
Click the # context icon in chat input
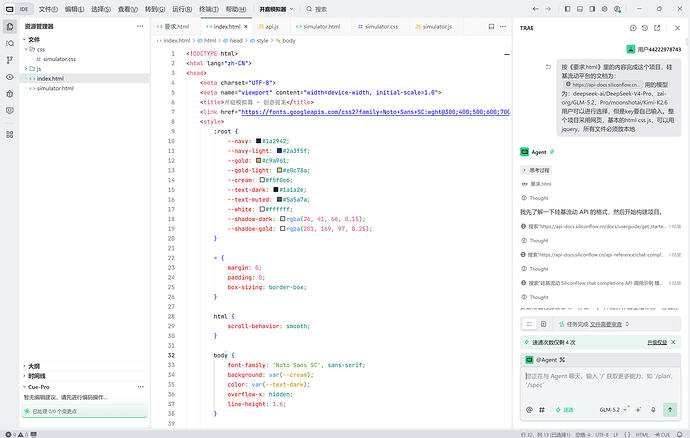tap(542, 410)
